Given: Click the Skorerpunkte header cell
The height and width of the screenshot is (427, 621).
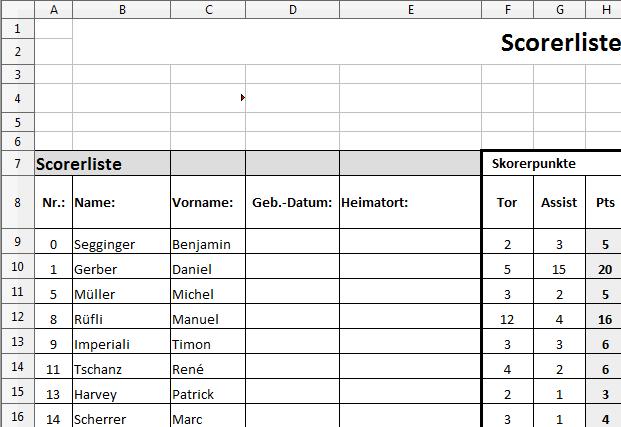Looking at the screenshot, I should (551, 163).
